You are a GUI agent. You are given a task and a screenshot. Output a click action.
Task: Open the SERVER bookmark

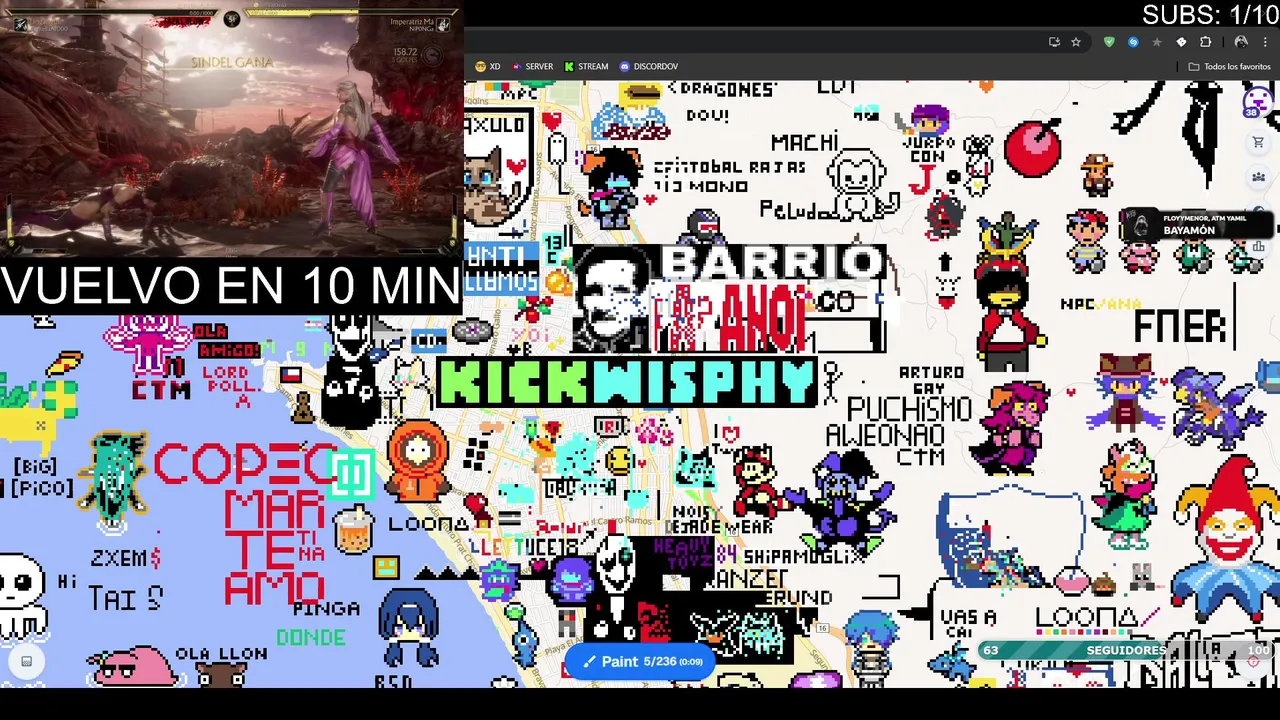[532, 66]
